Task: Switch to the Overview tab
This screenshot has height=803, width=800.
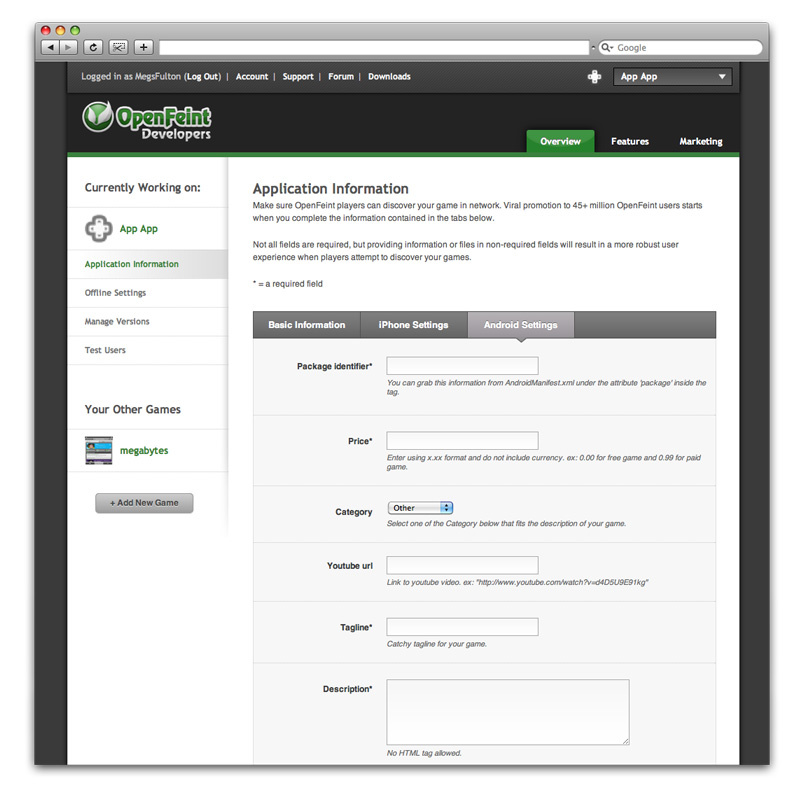Action: coord(560,141)
